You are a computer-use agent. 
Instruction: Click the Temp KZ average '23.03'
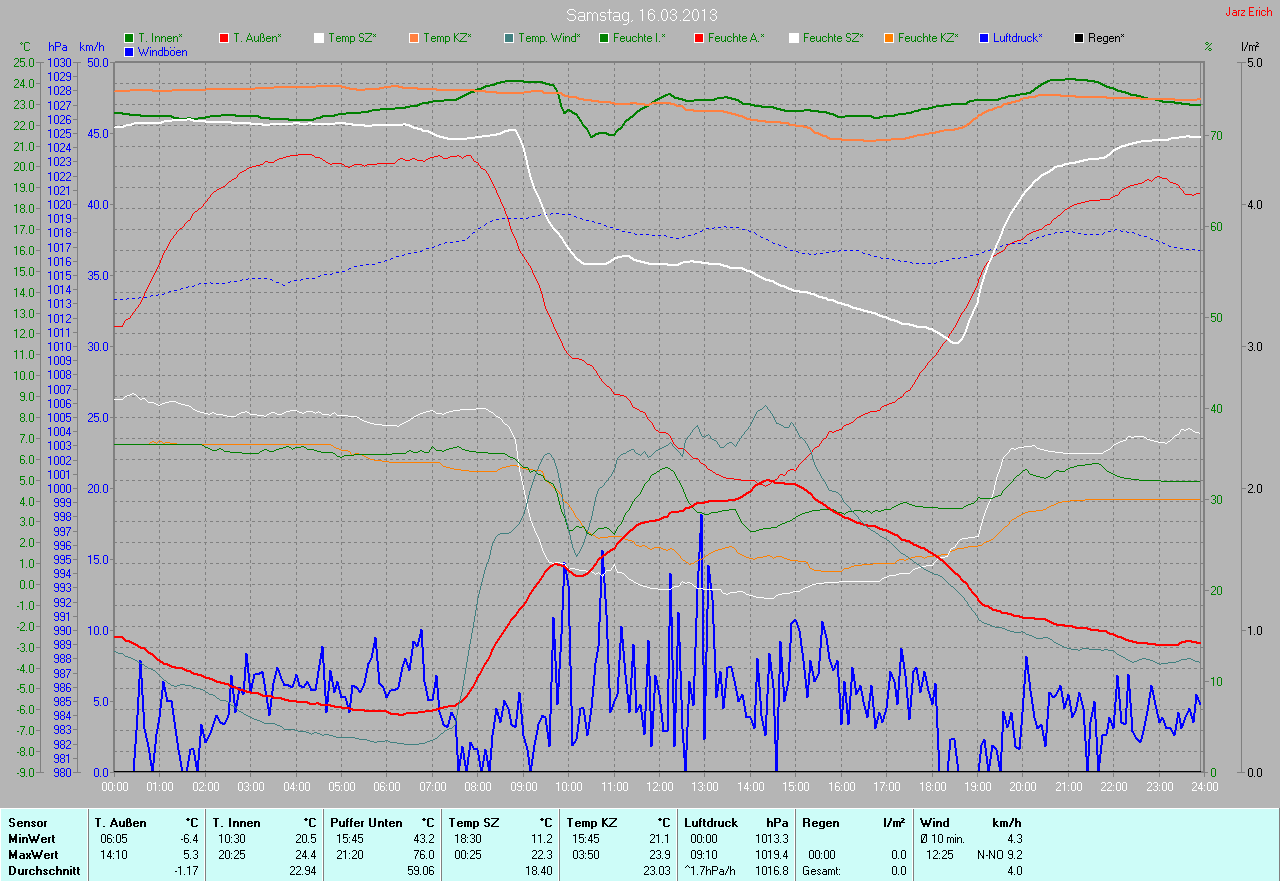click(656, 871)
